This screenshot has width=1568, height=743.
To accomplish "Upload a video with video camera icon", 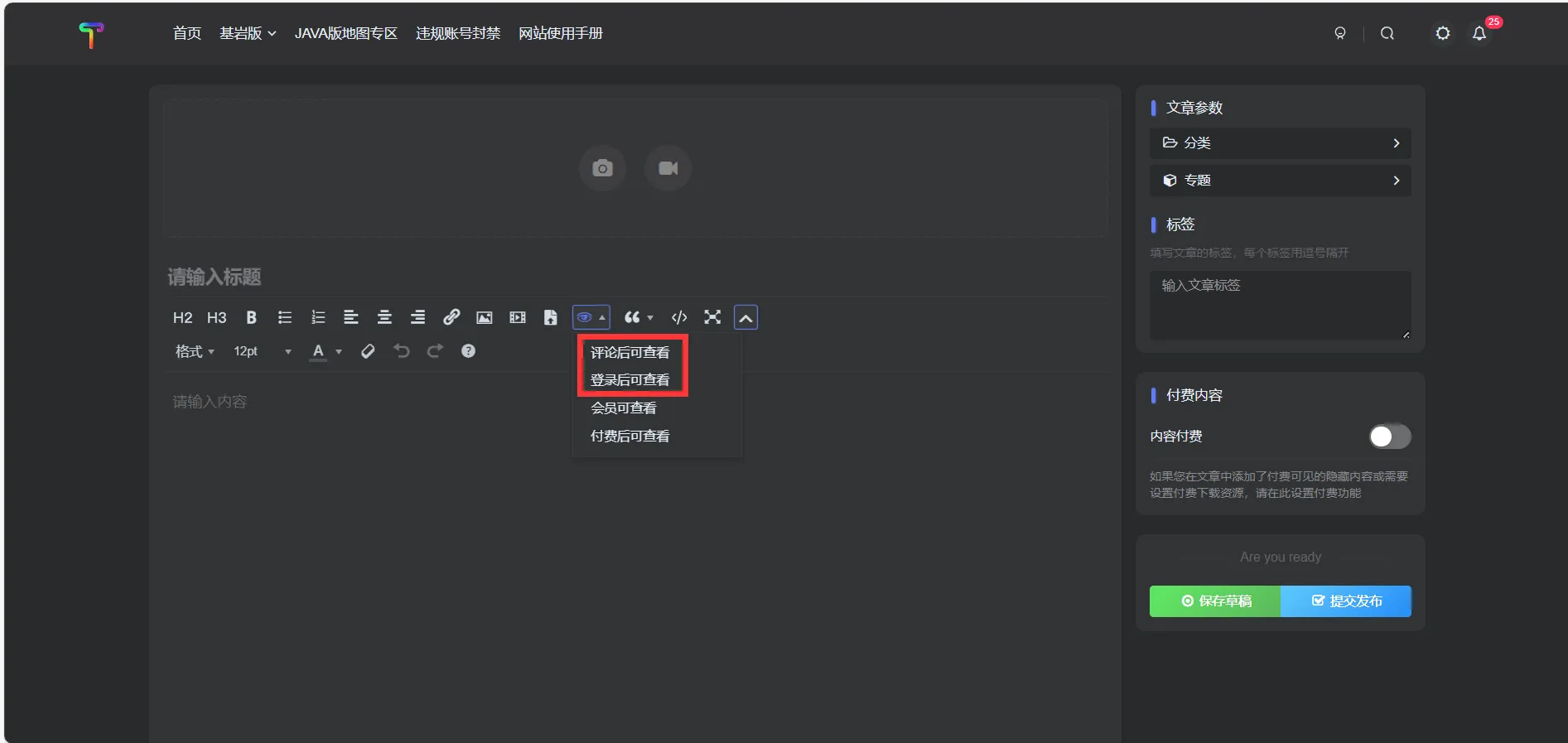I will click(x=668, y=168).
